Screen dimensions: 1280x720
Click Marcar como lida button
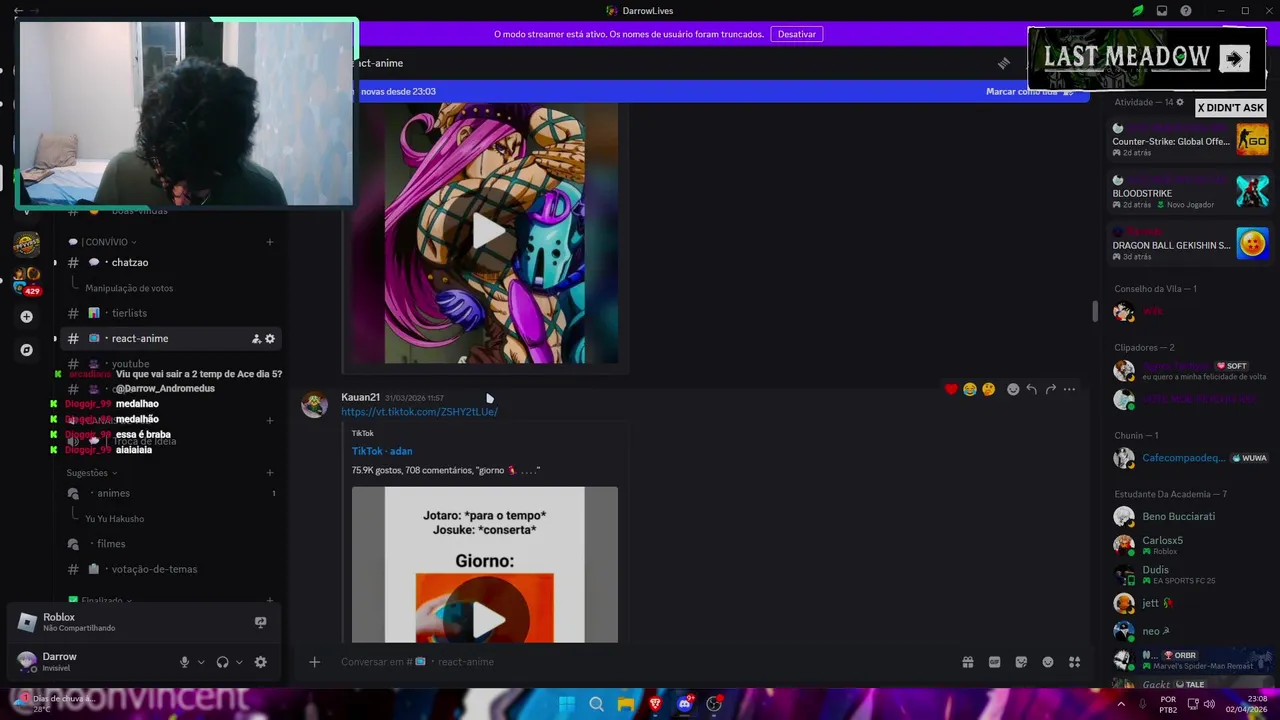(x=1029, y=92)
